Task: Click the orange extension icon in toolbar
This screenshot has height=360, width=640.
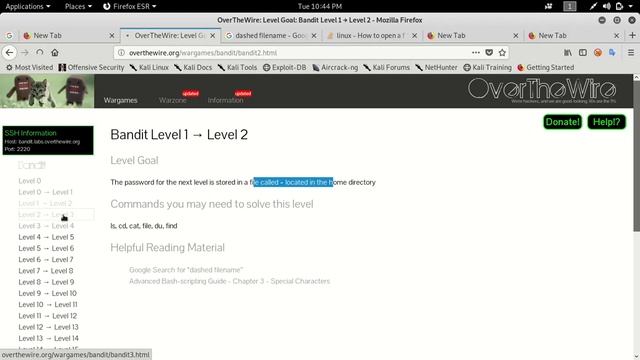Action: [x=598, y=53]
